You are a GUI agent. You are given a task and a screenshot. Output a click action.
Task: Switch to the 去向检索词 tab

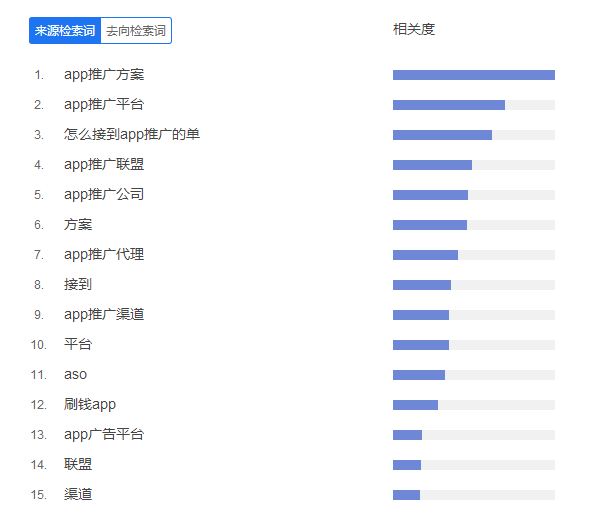136,31
